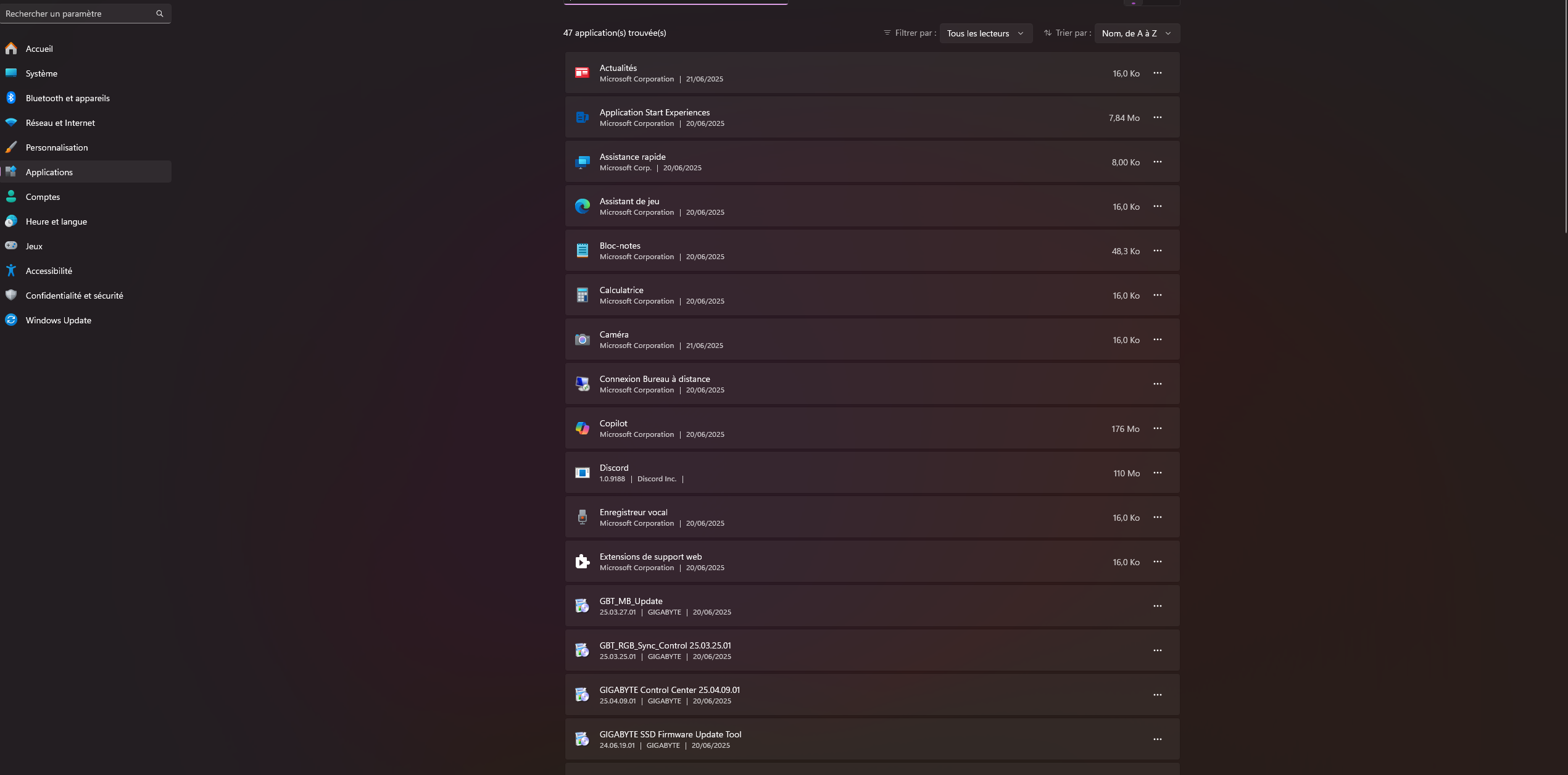Viewport: 1568px width, 775px height.
Task: Click the Jeux gamepad icon
Action: tap(11, 246)
